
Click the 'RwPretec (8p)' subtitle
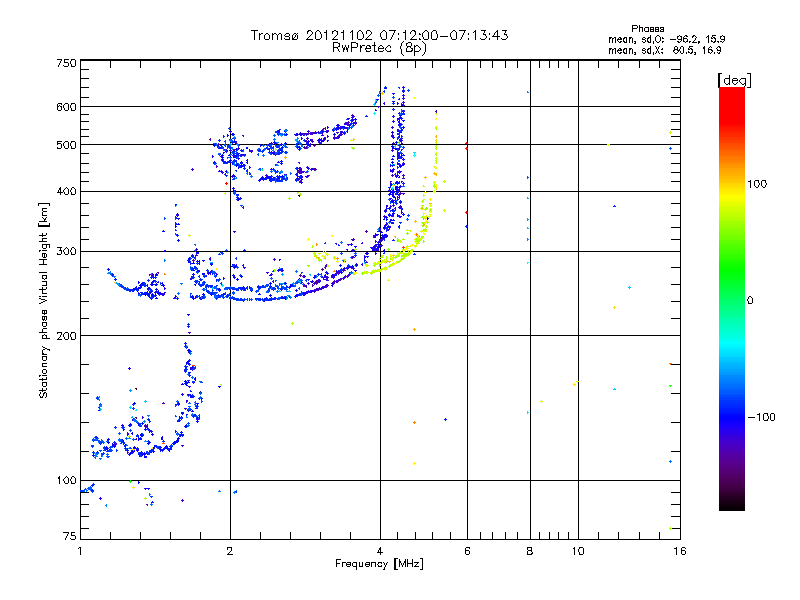(x=379, y=48)
